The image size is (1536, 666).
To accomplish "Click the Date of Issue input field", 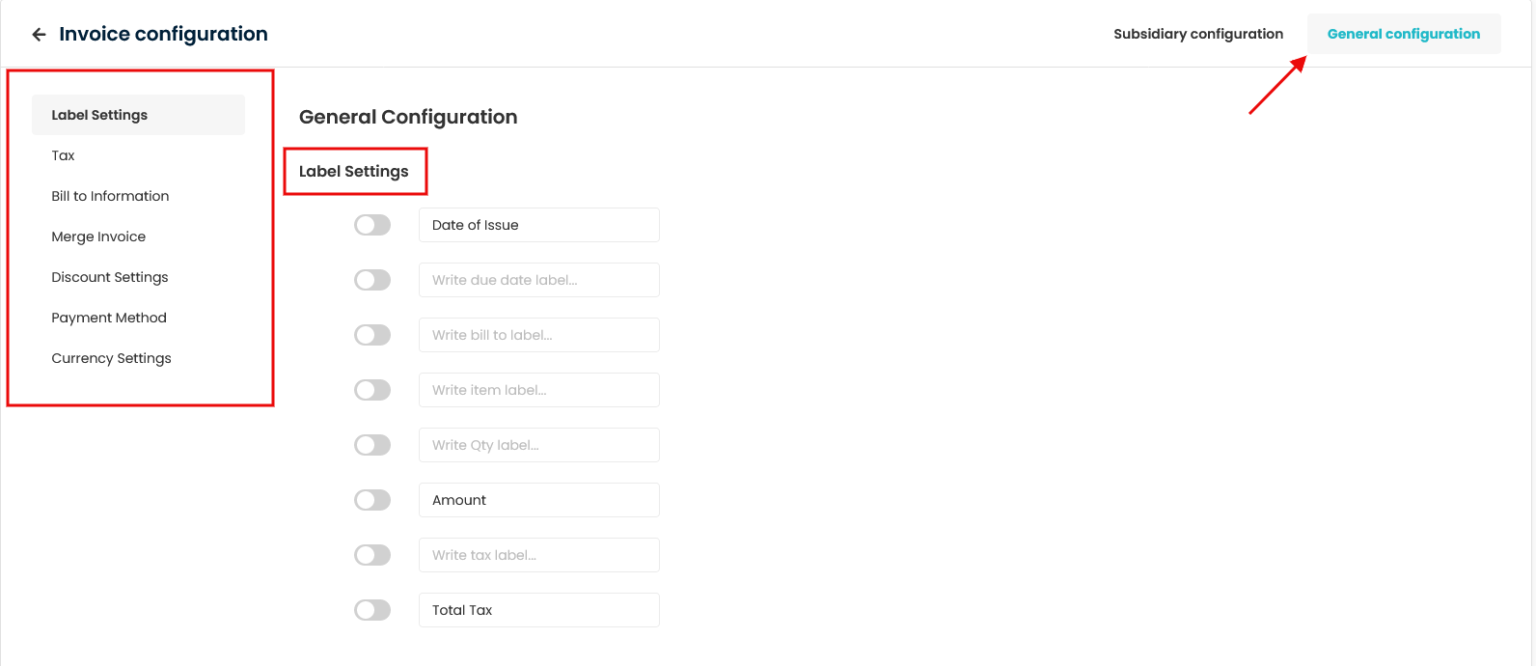I will [x=538, y=224].
